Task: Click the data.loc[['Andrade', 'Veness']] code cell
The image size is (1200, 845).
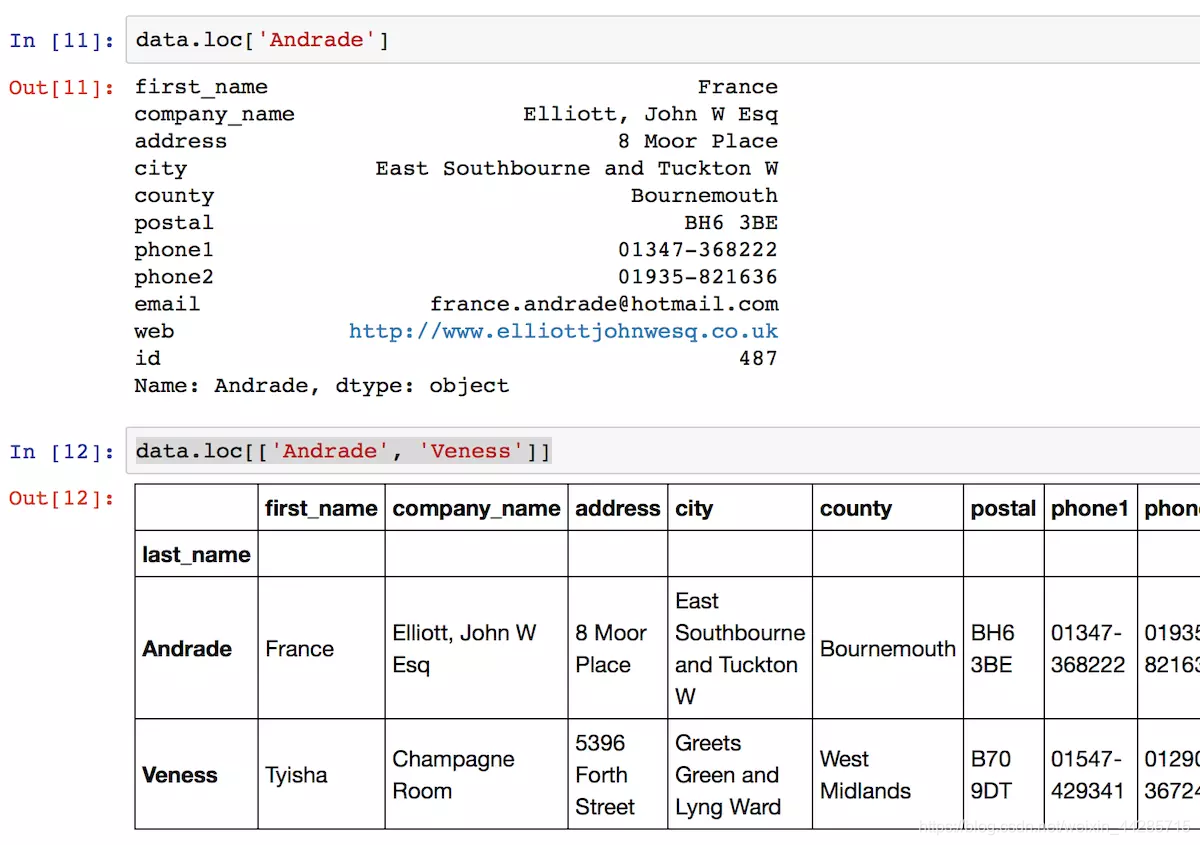Action: tap(662, 451)
